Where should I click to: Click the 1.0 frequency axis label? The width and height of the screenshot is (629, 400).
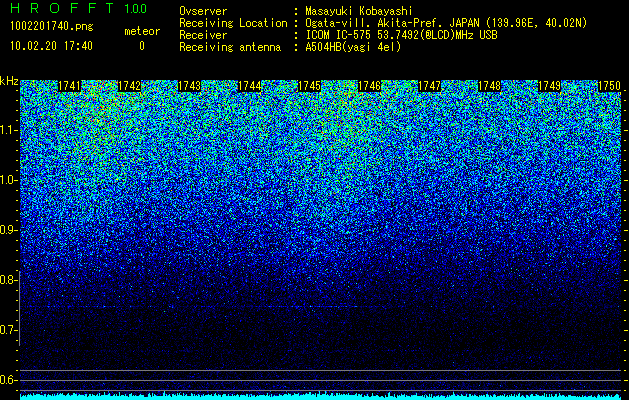pos(8,180)
